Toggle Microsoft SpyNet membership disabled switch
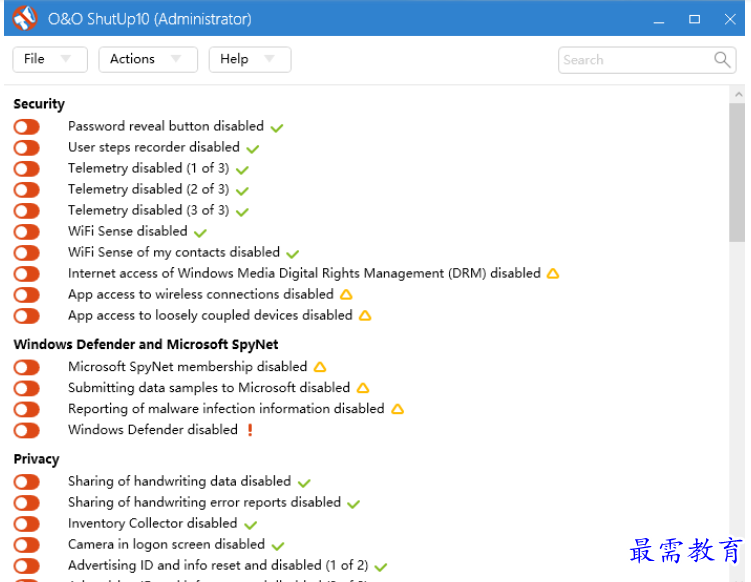 pyautogui.click(x=26, y=367)
